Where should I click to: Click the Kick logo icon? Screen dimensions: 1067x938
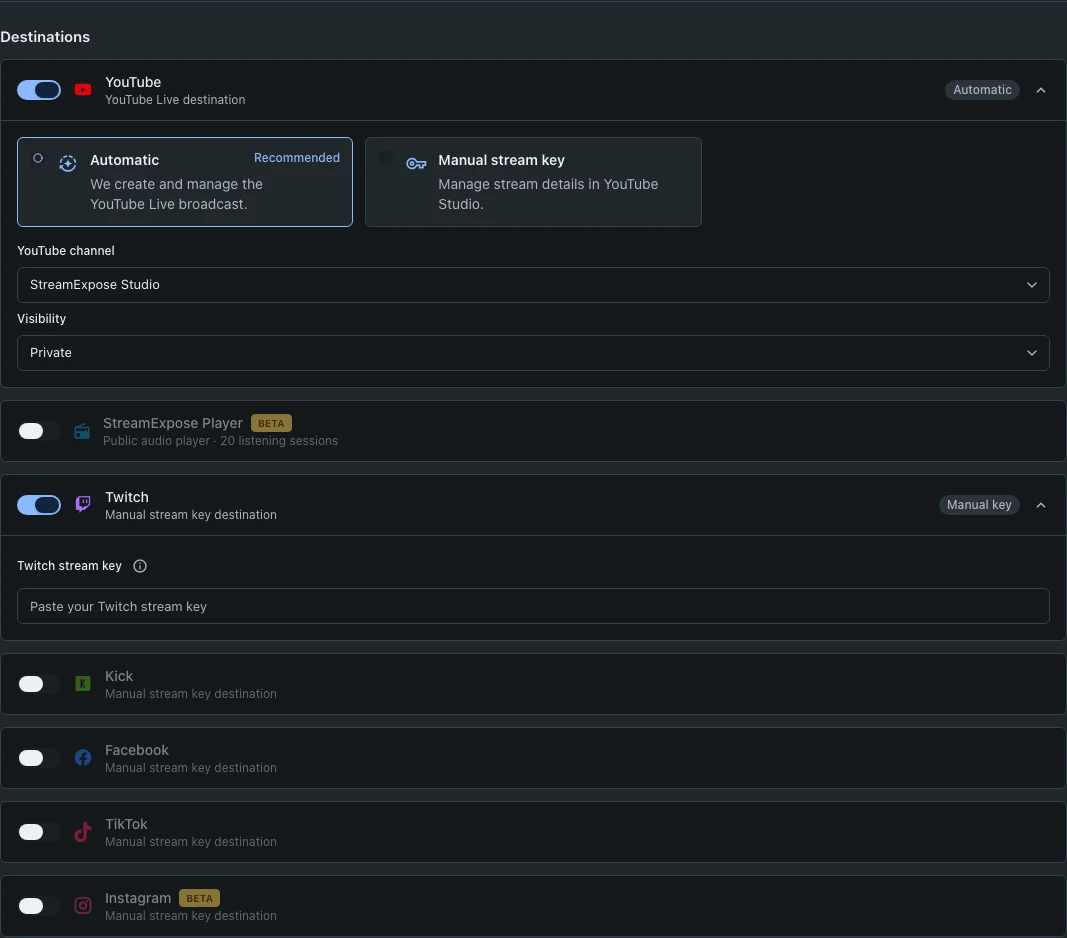pos(83,683)
